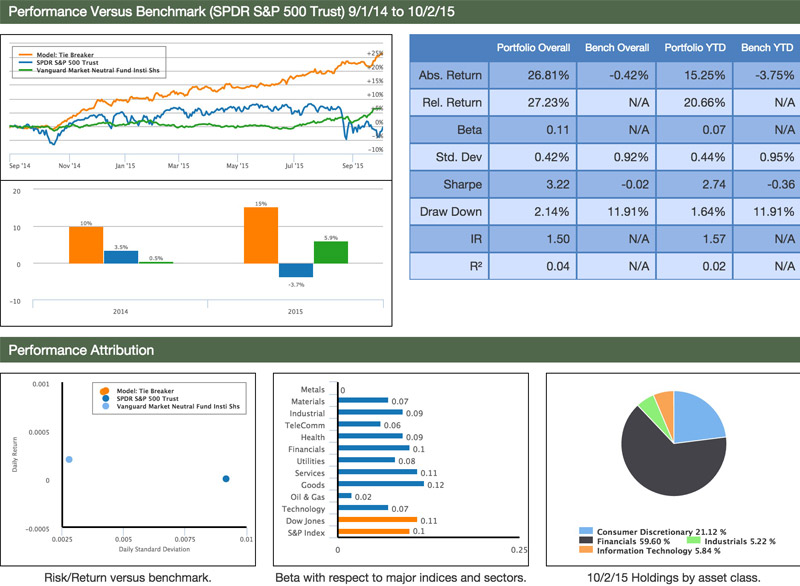Click the green 2015 bar labeled 5.9%
Image resolution: width=800 pixels, height=586 pixels.
coord(330,252)
